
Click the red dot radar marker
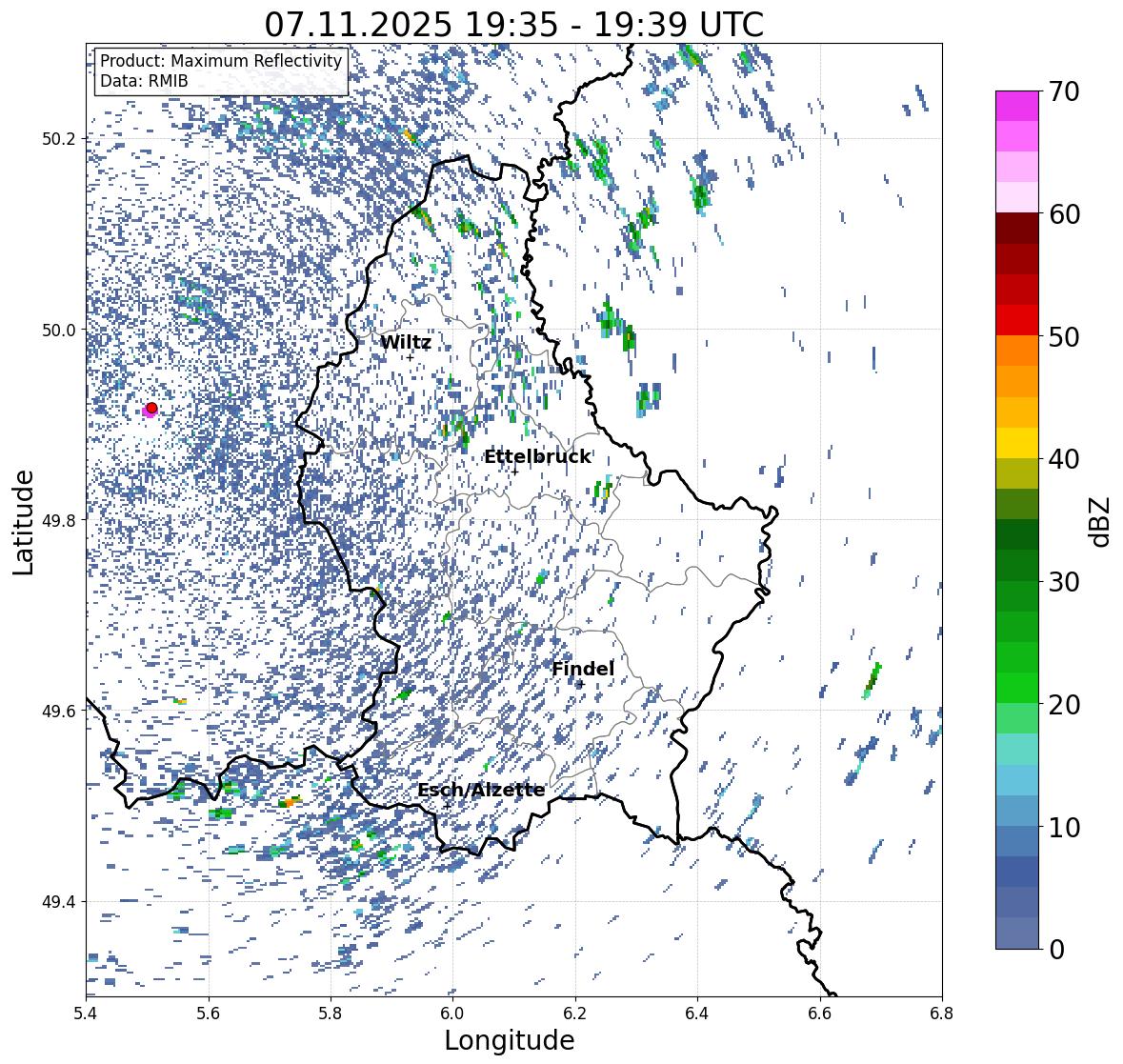pyautogui.click(x=151, y=408)
